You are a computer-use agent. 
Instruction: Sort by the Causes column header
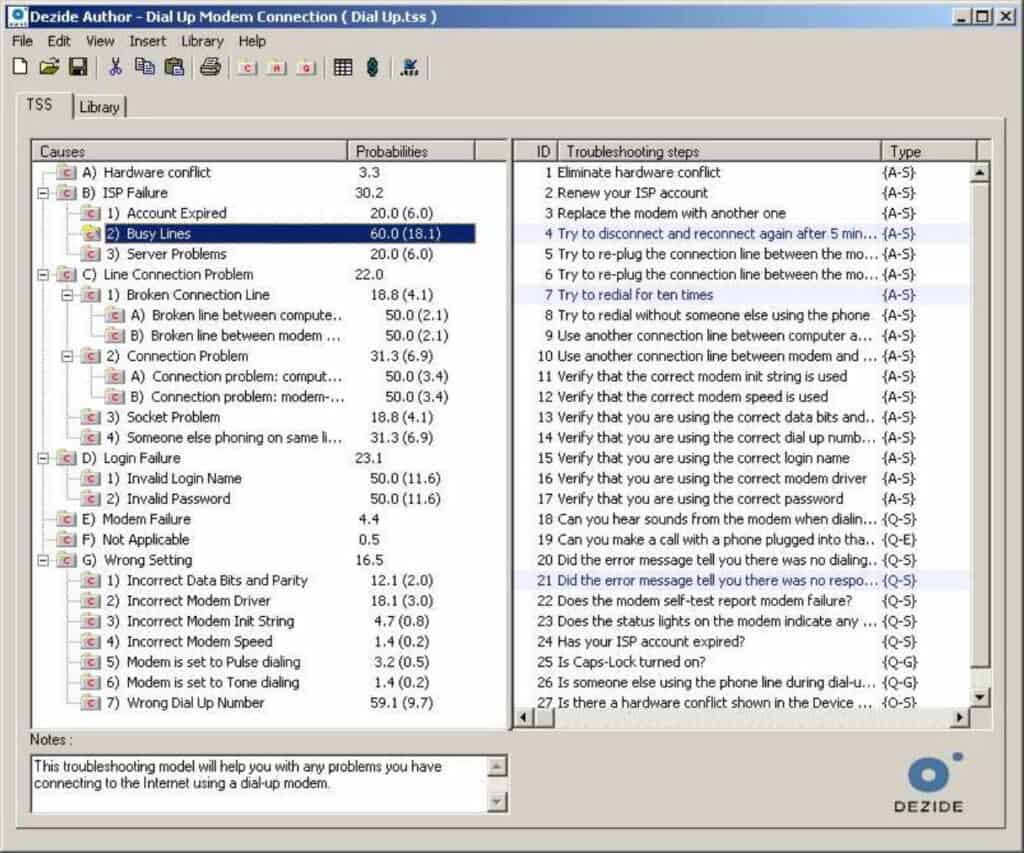[189, 152]
